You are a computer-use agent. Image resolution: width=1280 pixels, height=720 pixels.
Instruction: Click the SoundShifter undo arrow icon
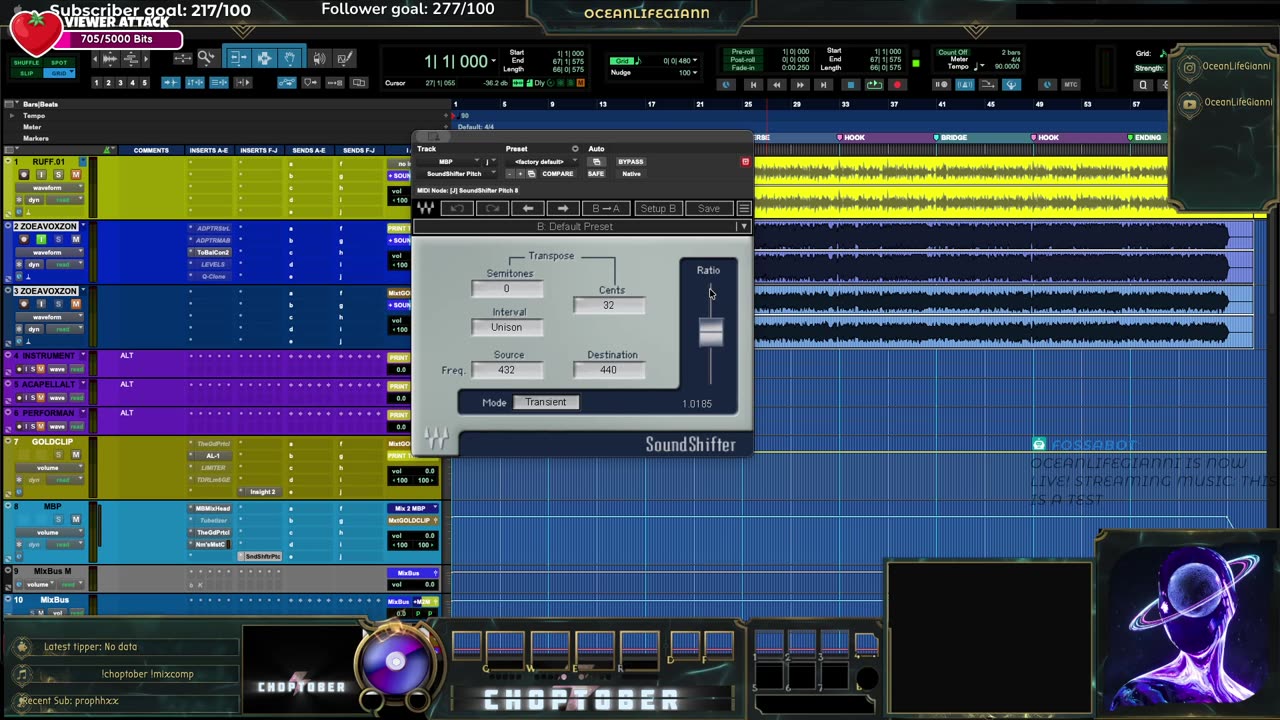(x=457, y=208)
